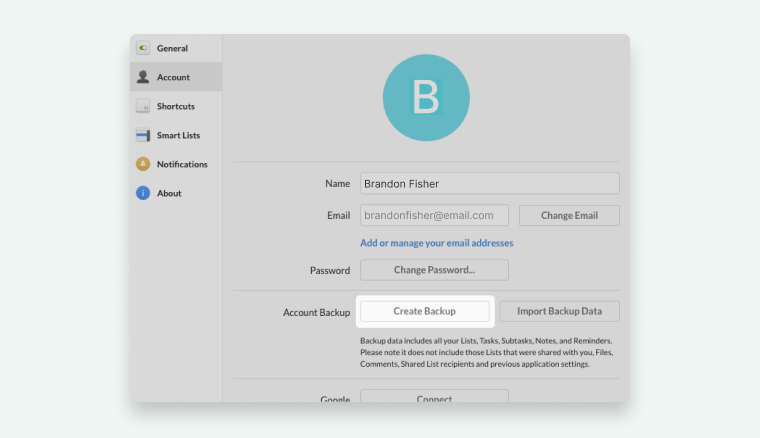Open the About tab label

point(169,193)
